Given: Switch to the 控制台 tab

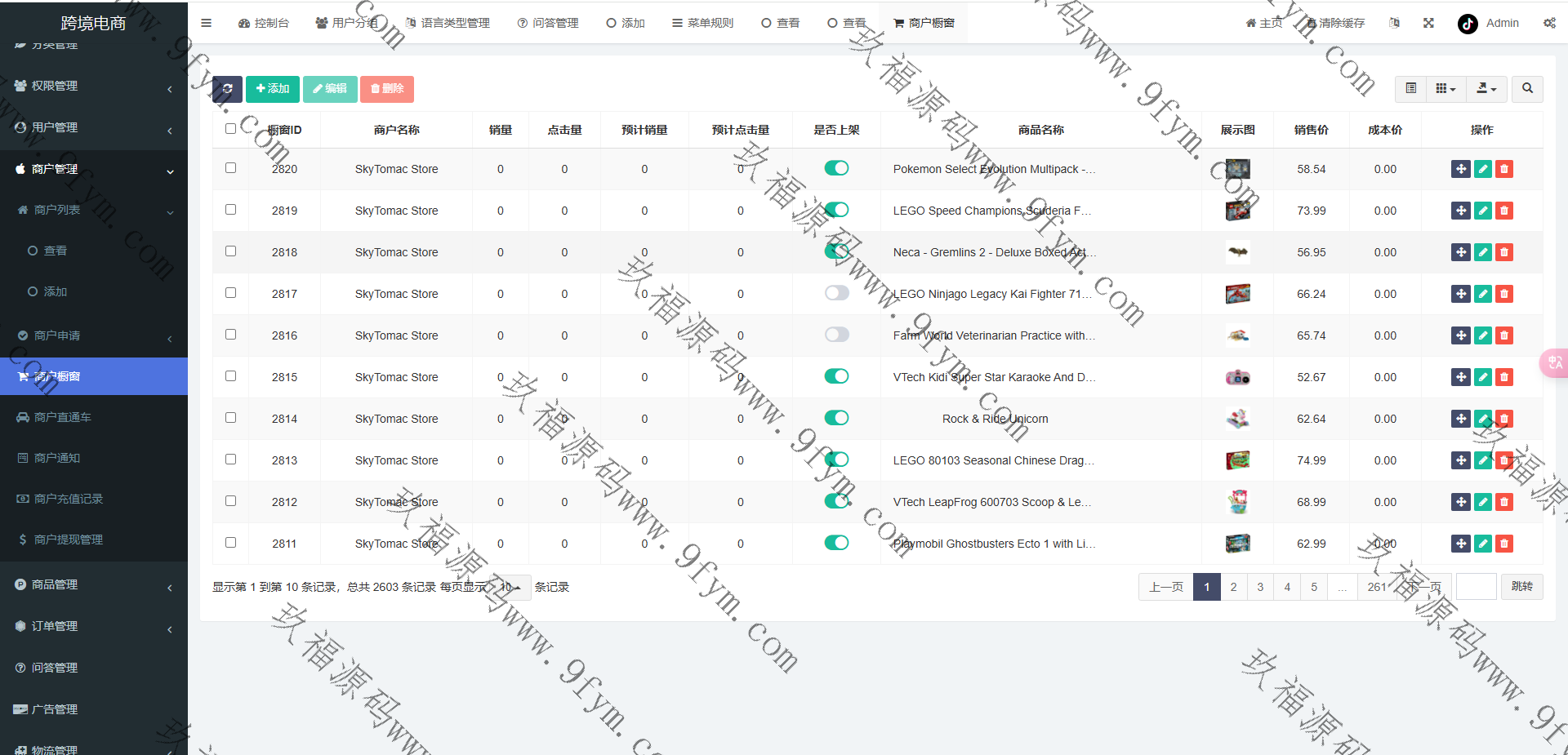Looking at the screenshot, I should [264, 23].
